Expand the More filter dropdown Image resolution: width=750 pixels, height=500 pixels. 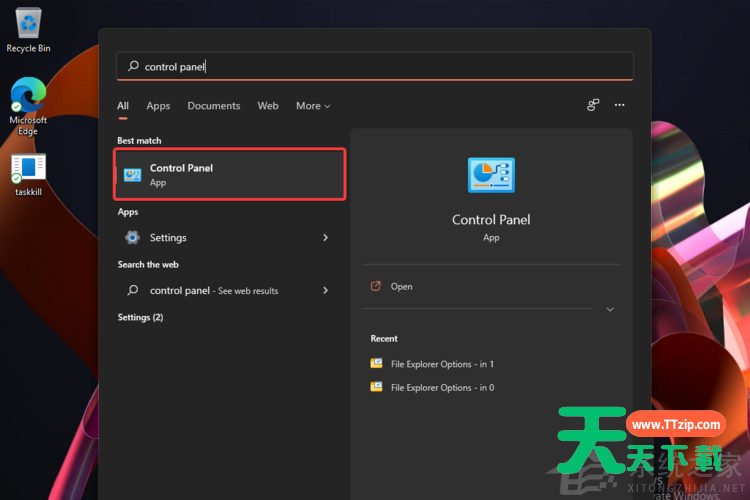(x=312, y=106)
